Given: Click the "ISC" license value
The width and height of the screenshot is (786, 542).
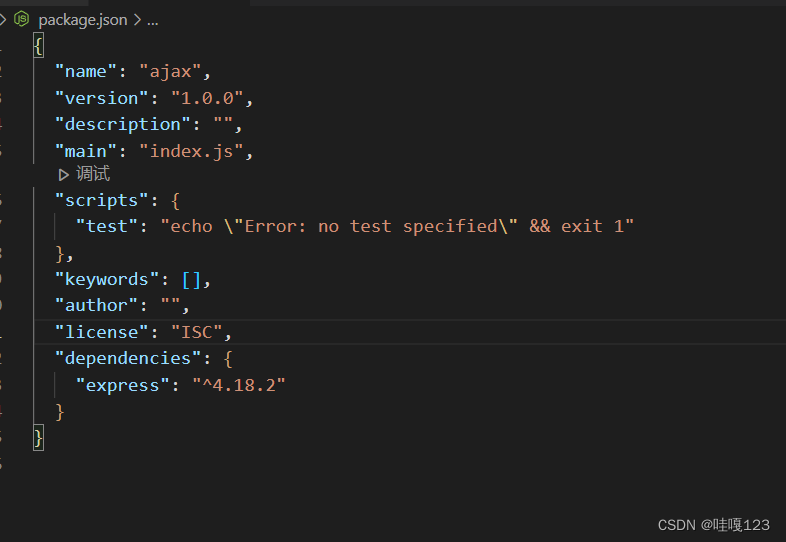Looking at the screenshot, I should 196,332.
